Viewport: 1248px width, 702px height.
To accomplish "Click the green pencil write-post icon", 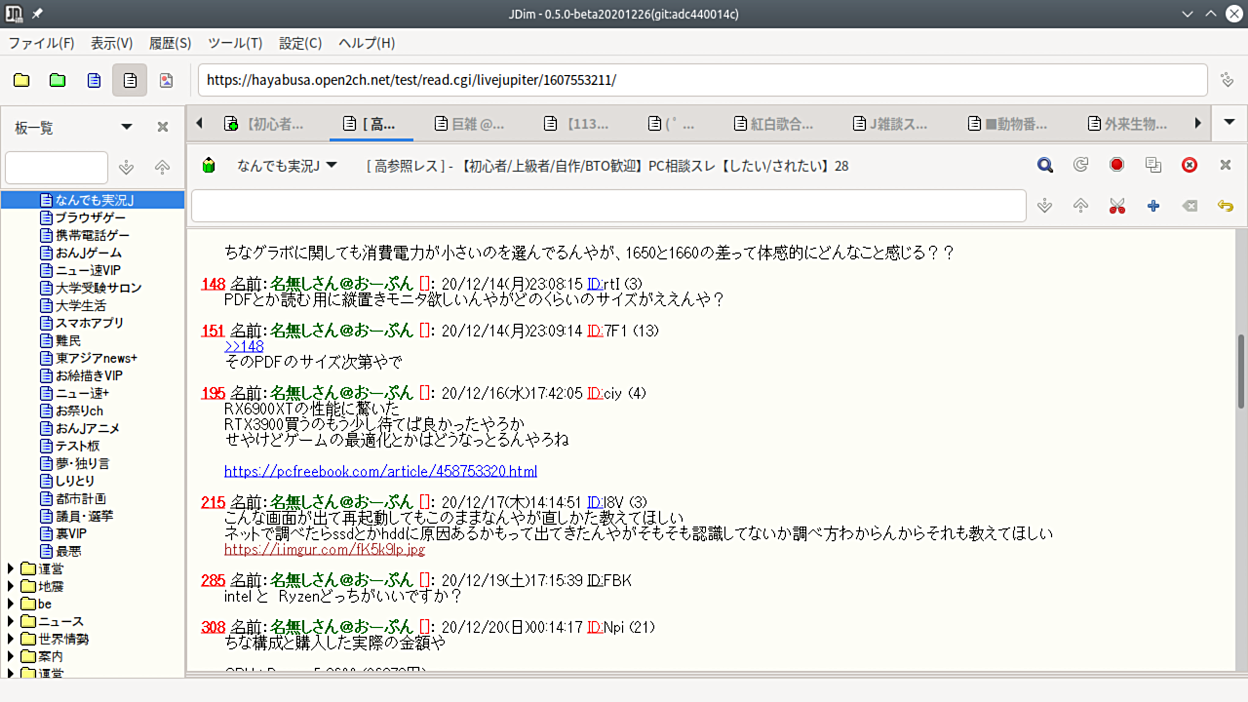I will point(209,165).
